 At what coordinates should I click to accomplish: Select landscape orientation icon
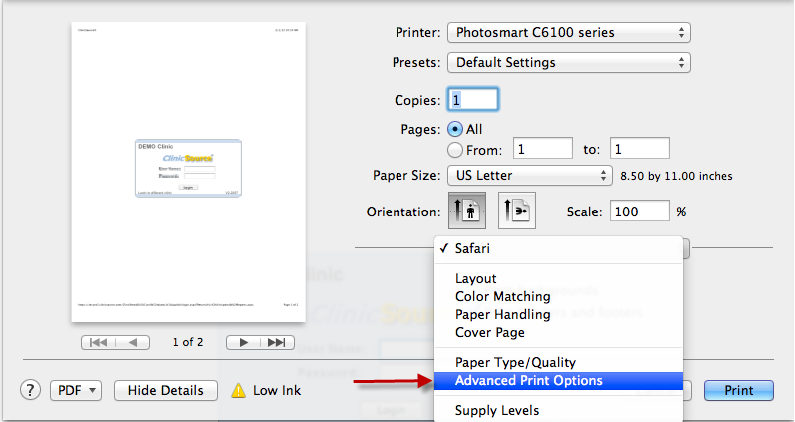coord(517,212)
